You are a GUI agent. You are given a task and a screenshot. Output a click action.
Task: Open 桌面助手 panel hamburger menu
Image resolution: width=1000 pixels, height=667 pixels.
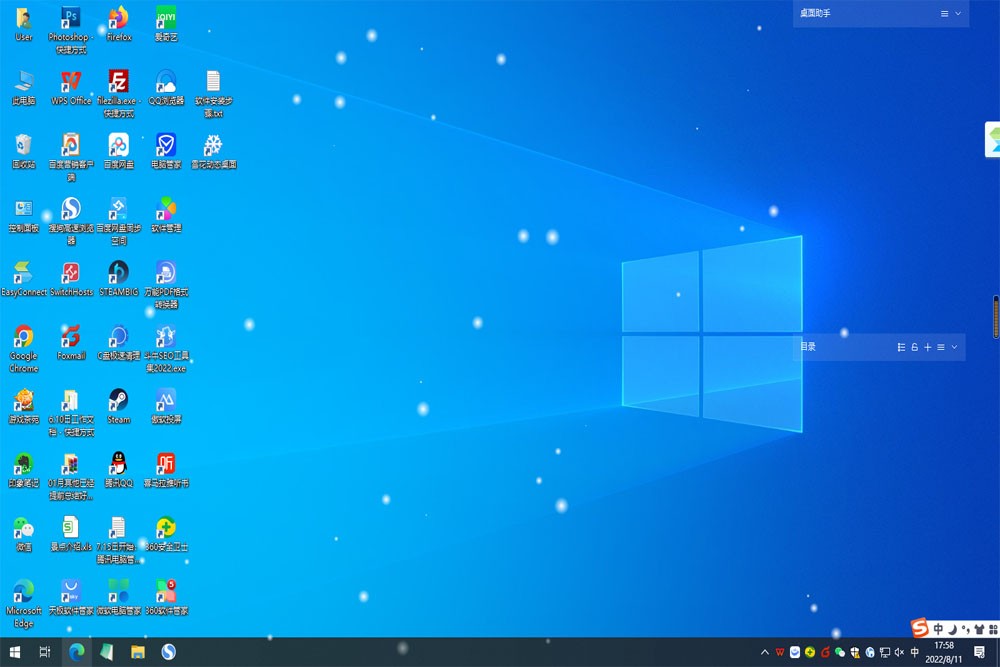(x=945, y=13)
